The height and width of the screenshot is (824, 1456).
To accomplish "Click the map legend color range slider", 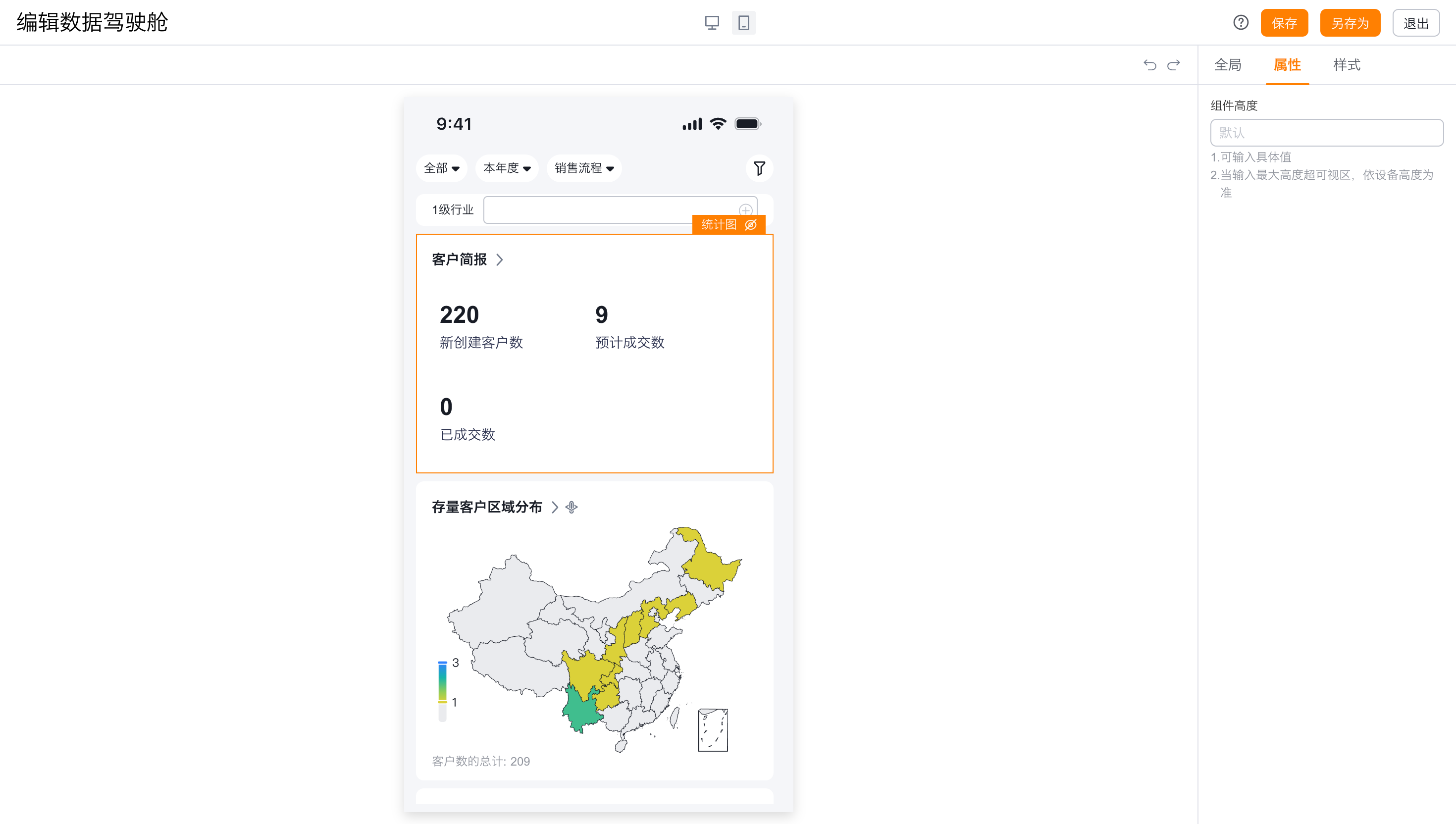I will [443, 682].
